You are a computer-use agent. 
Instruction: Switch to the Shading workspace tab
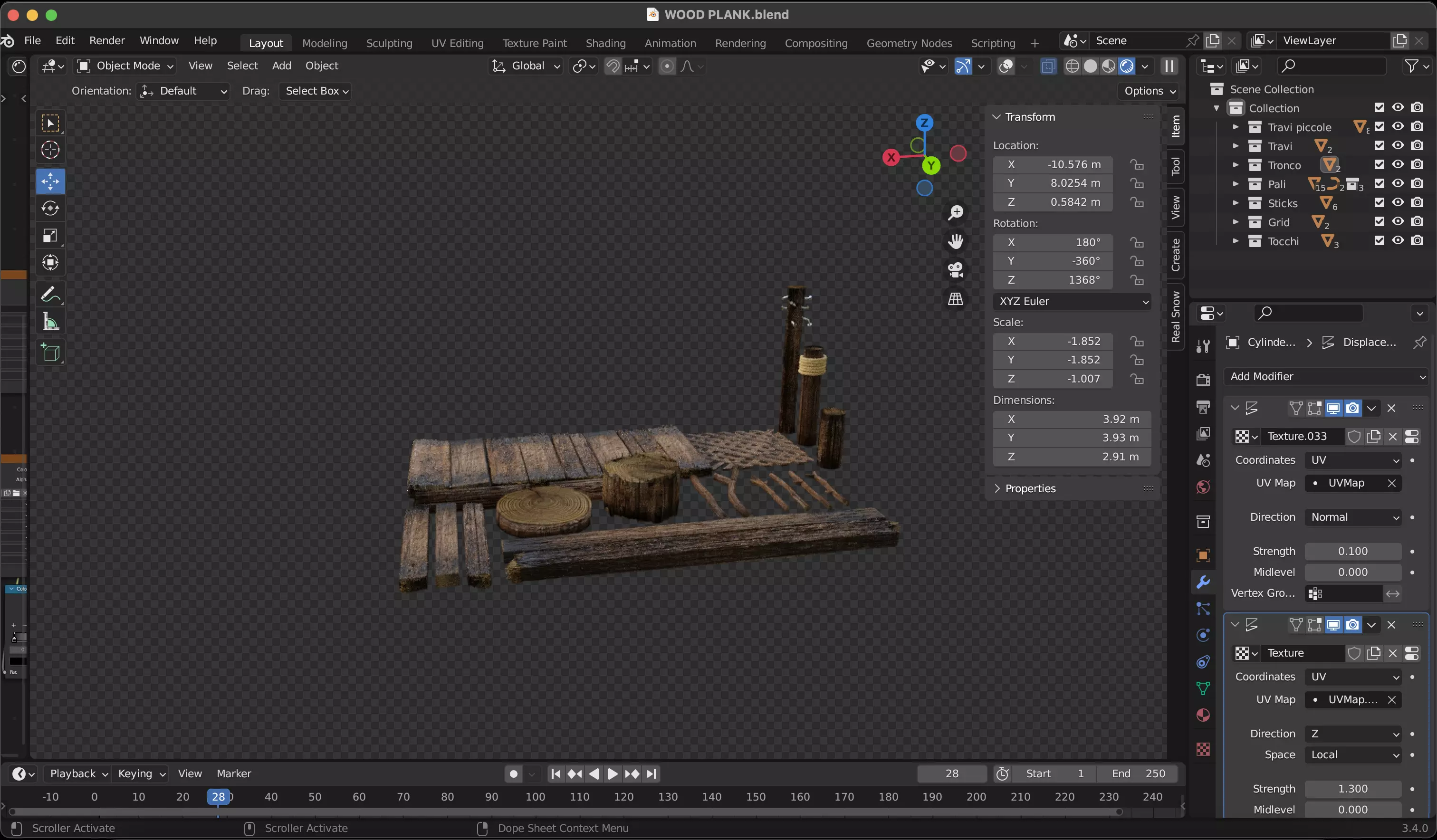[605, 43]
